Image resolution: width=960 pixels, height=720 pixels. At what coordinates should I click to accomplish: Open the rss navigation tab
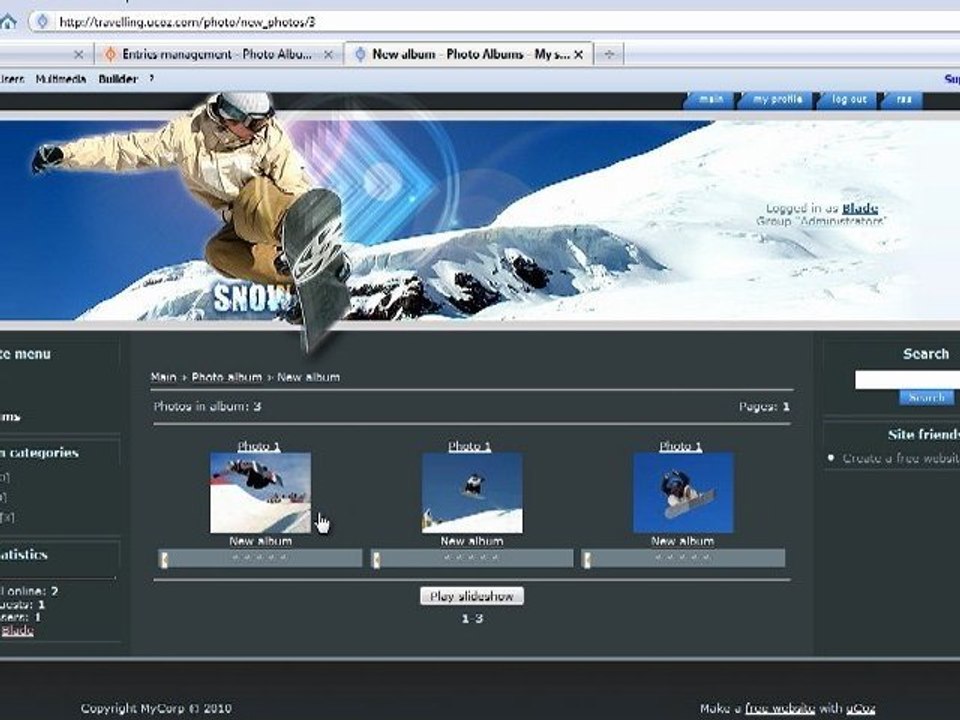[x=904, y=100]
